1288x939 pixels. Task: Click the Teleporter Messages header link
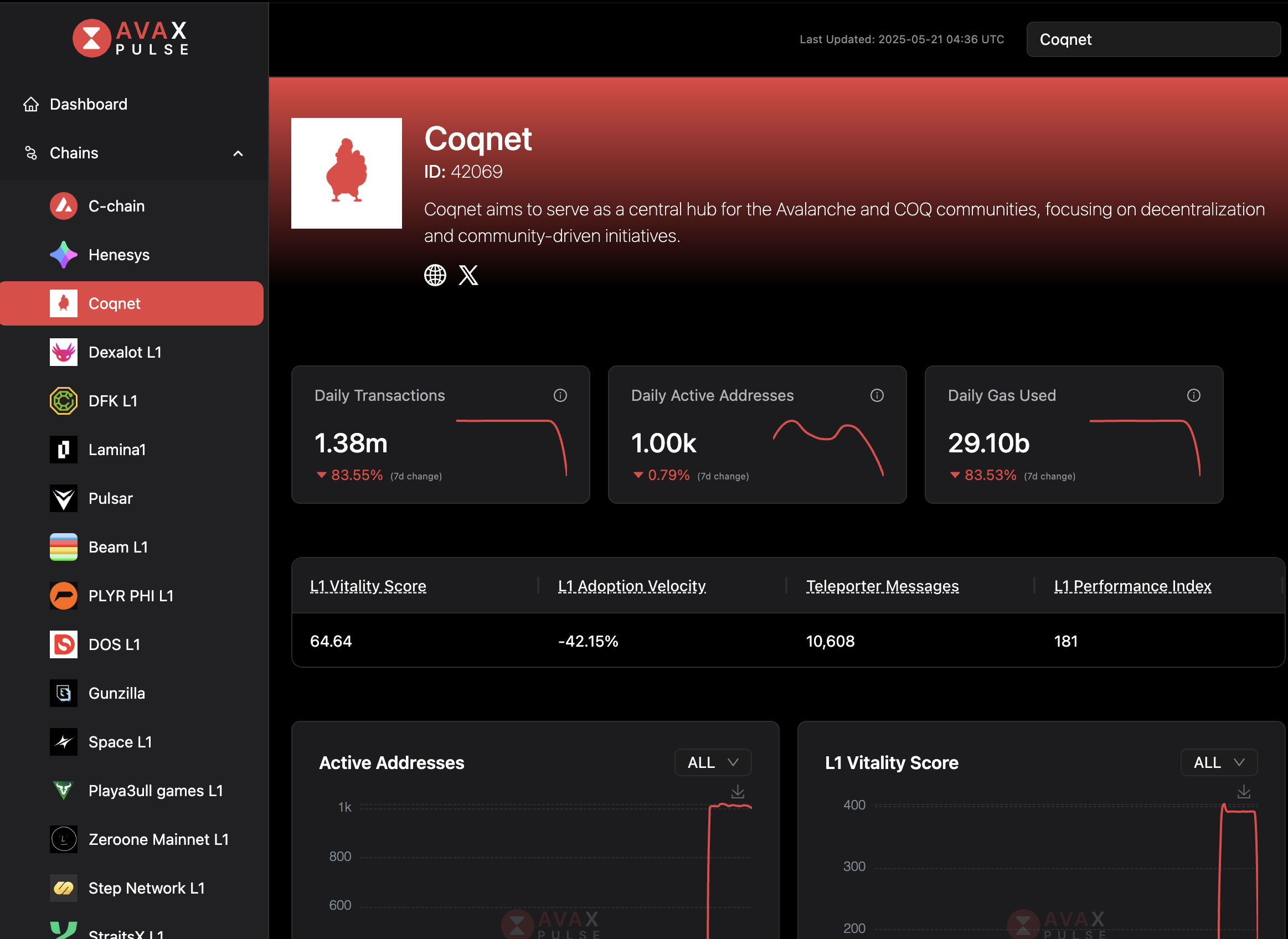pos(882,586)
